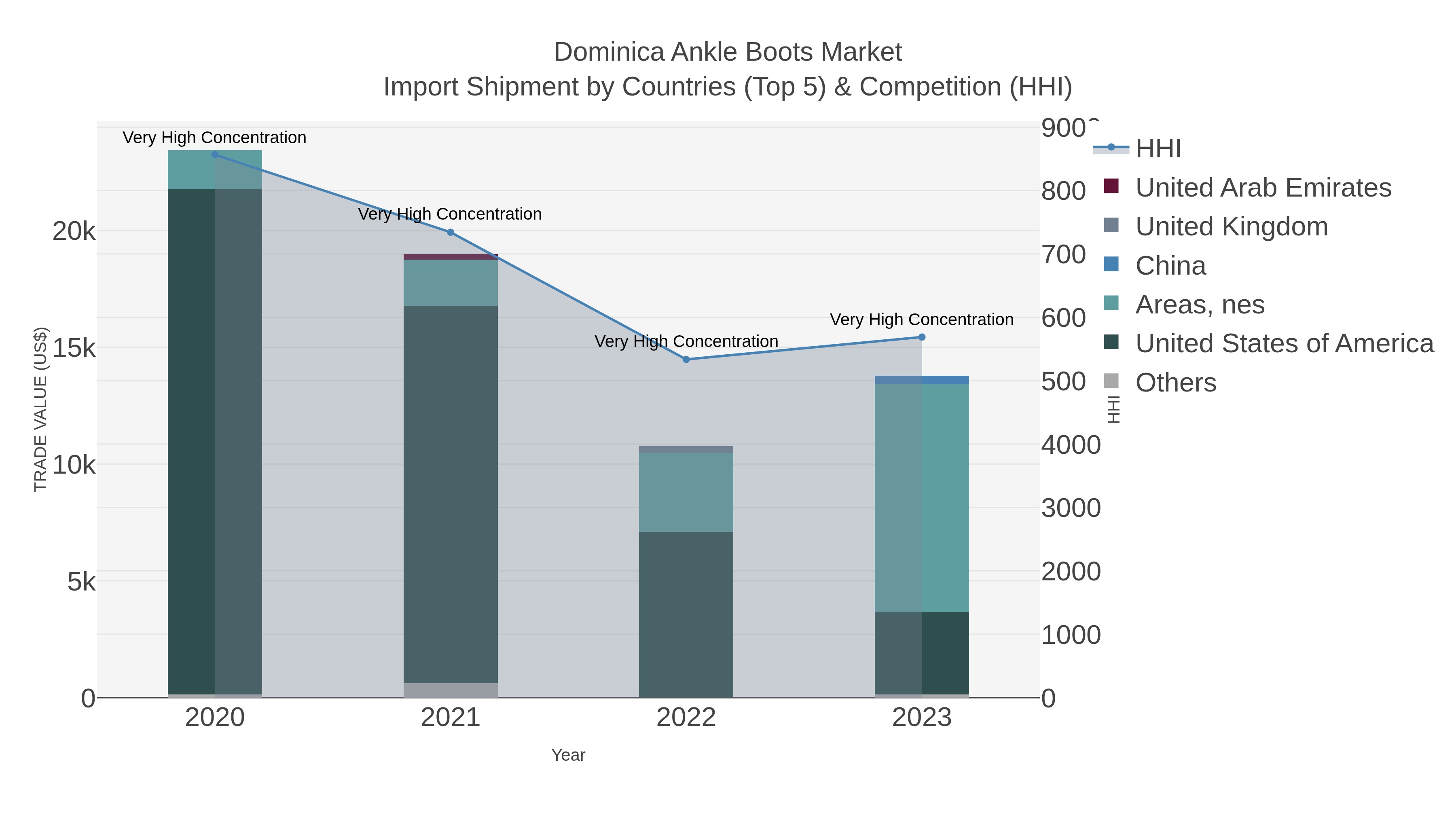Click the 20k trade value tick
Screen dimensions: 1456x819
[74, 231]
